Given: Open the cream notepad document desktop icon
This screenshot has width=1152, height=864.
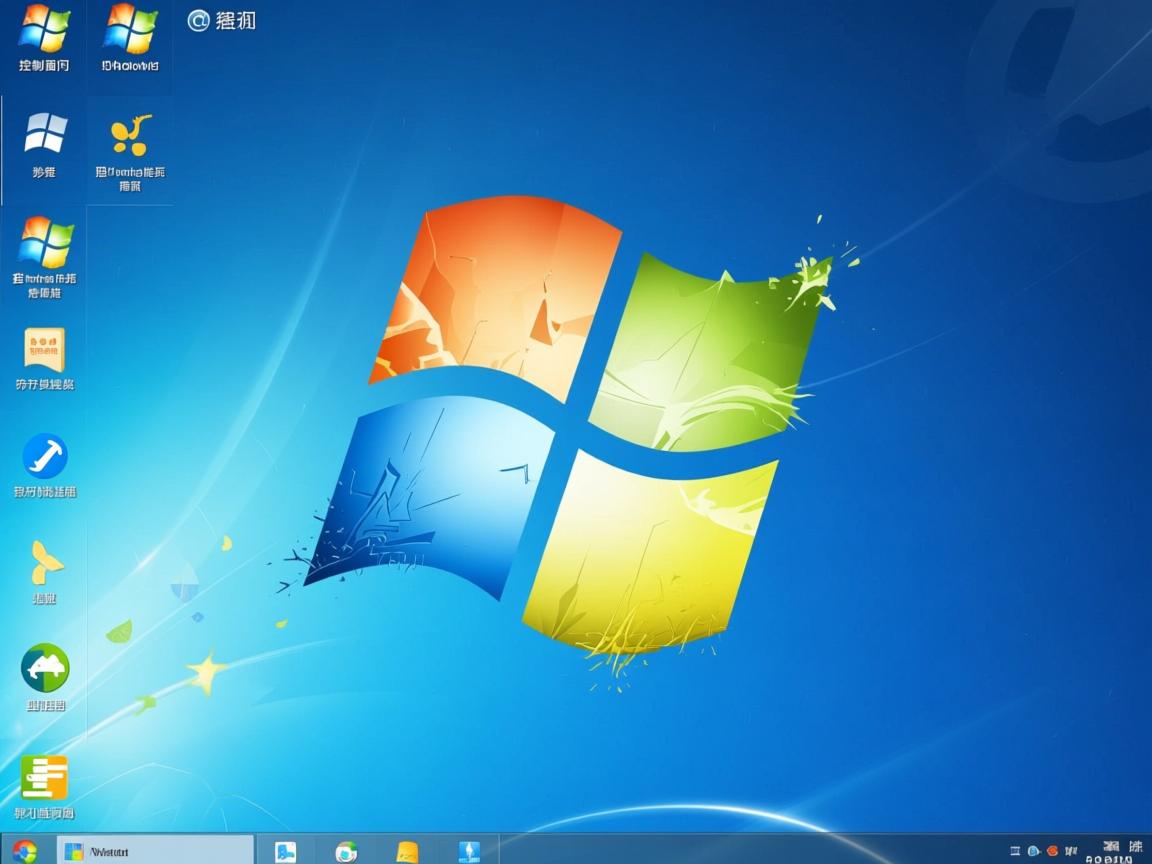Looking at the screenshot, I should click(x=45, y=350).
